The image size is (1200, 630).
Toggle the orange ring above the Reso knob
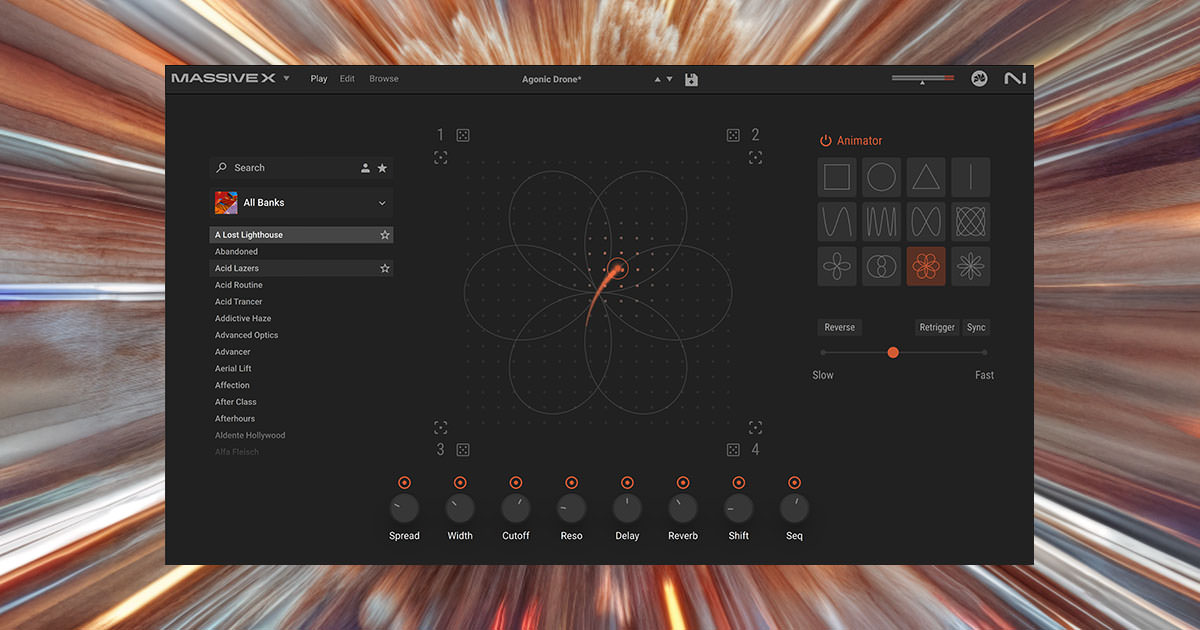tap(571, 483)
